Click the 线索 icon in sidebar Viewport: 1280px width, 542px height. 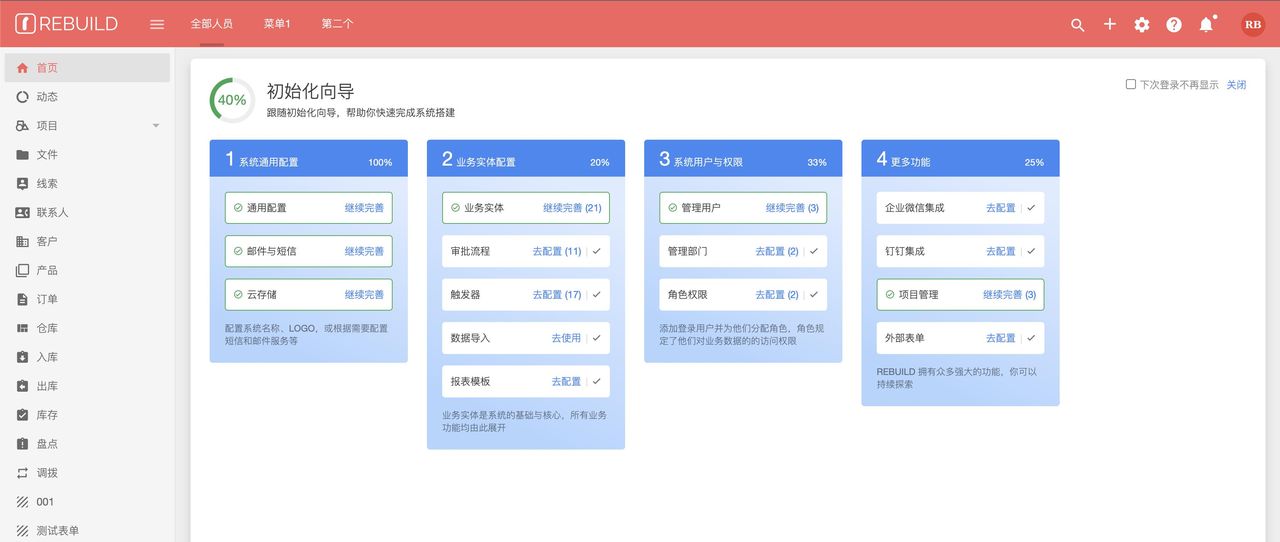coord(23,184)
